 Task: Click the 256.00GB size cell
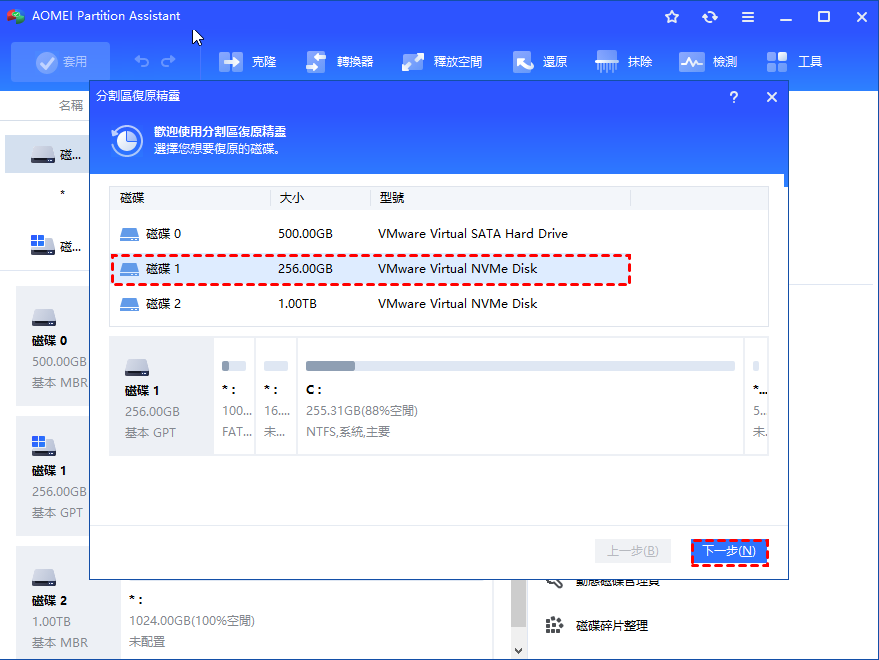[306, 269]
